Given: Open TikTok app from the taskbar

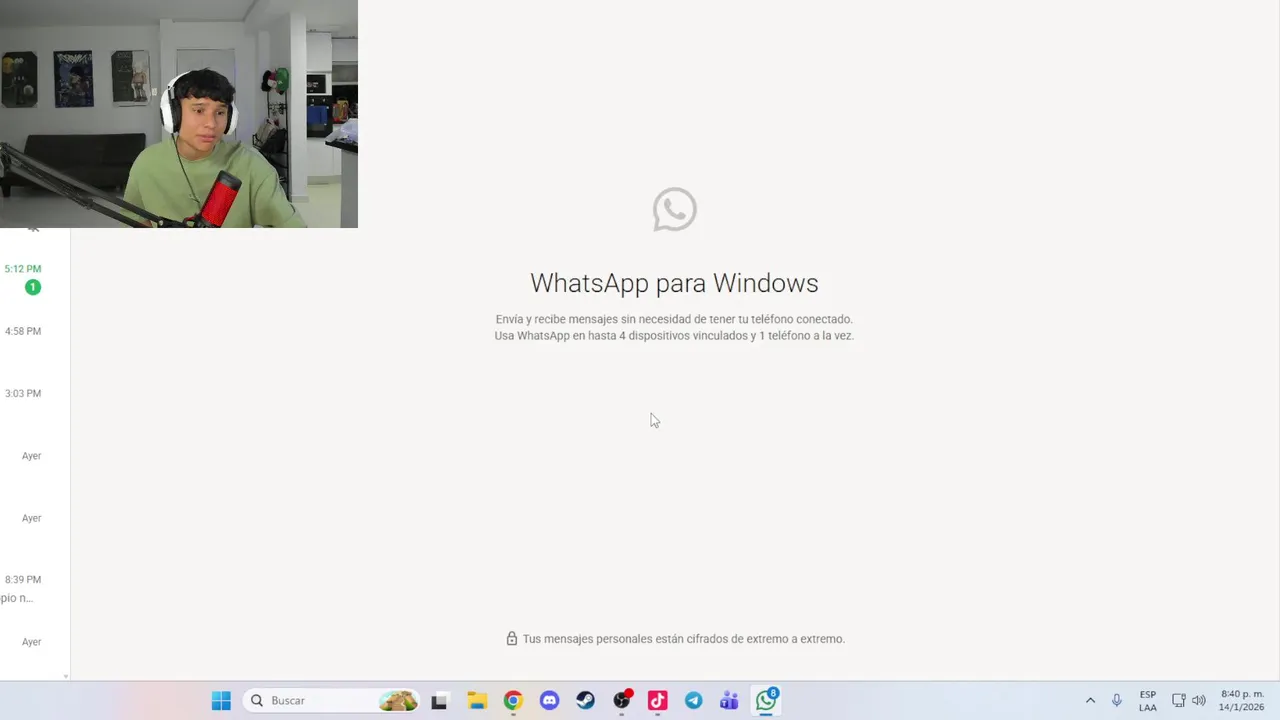Looking at the screenshot, I should (657, 701).
